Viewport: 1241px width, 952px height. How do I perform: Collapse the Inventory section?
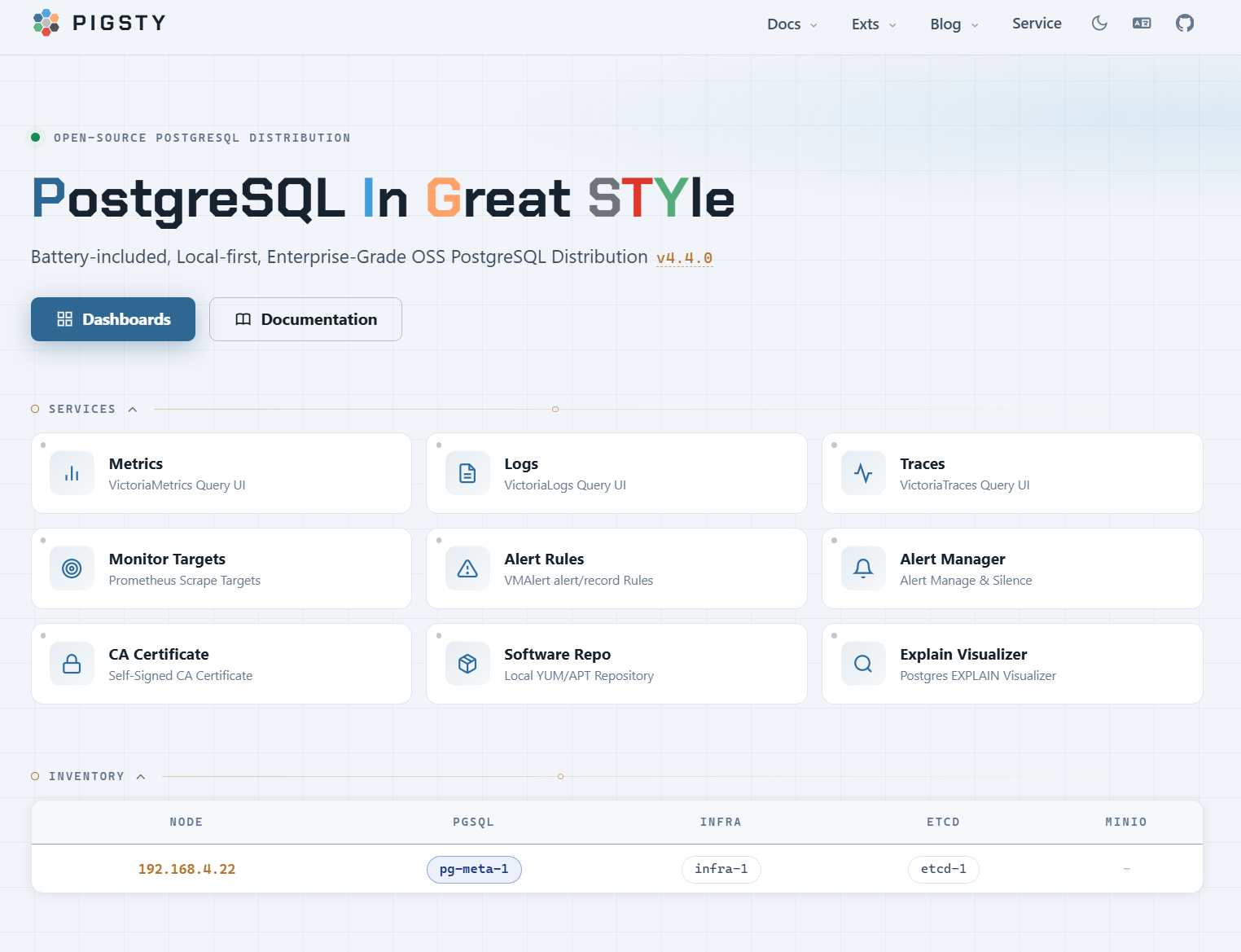coord(141,776)
